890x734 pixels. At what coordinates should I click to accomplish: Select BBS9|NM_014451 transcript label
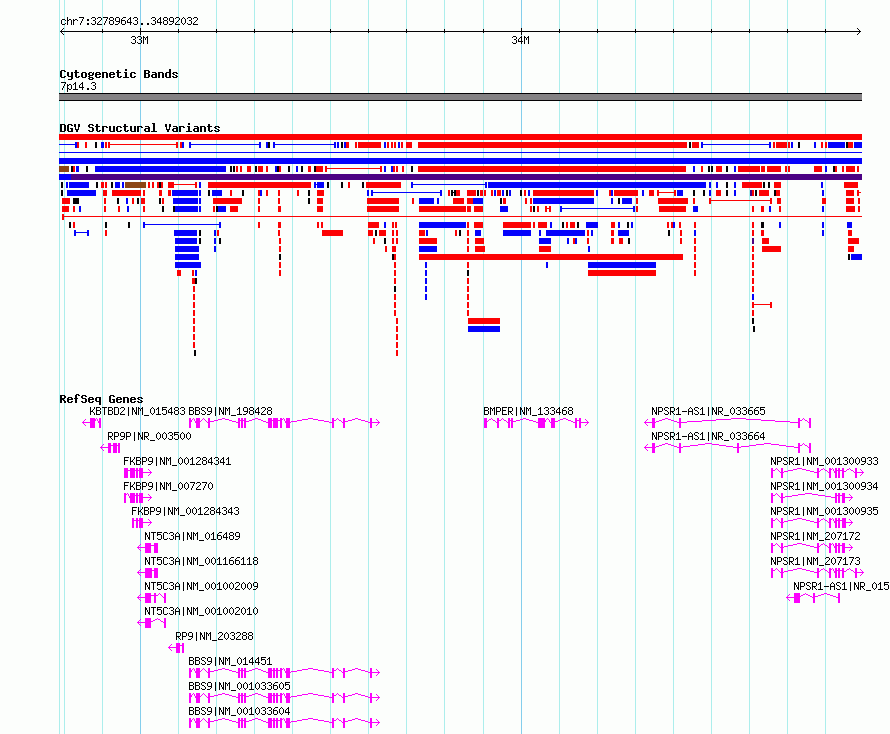230,661
